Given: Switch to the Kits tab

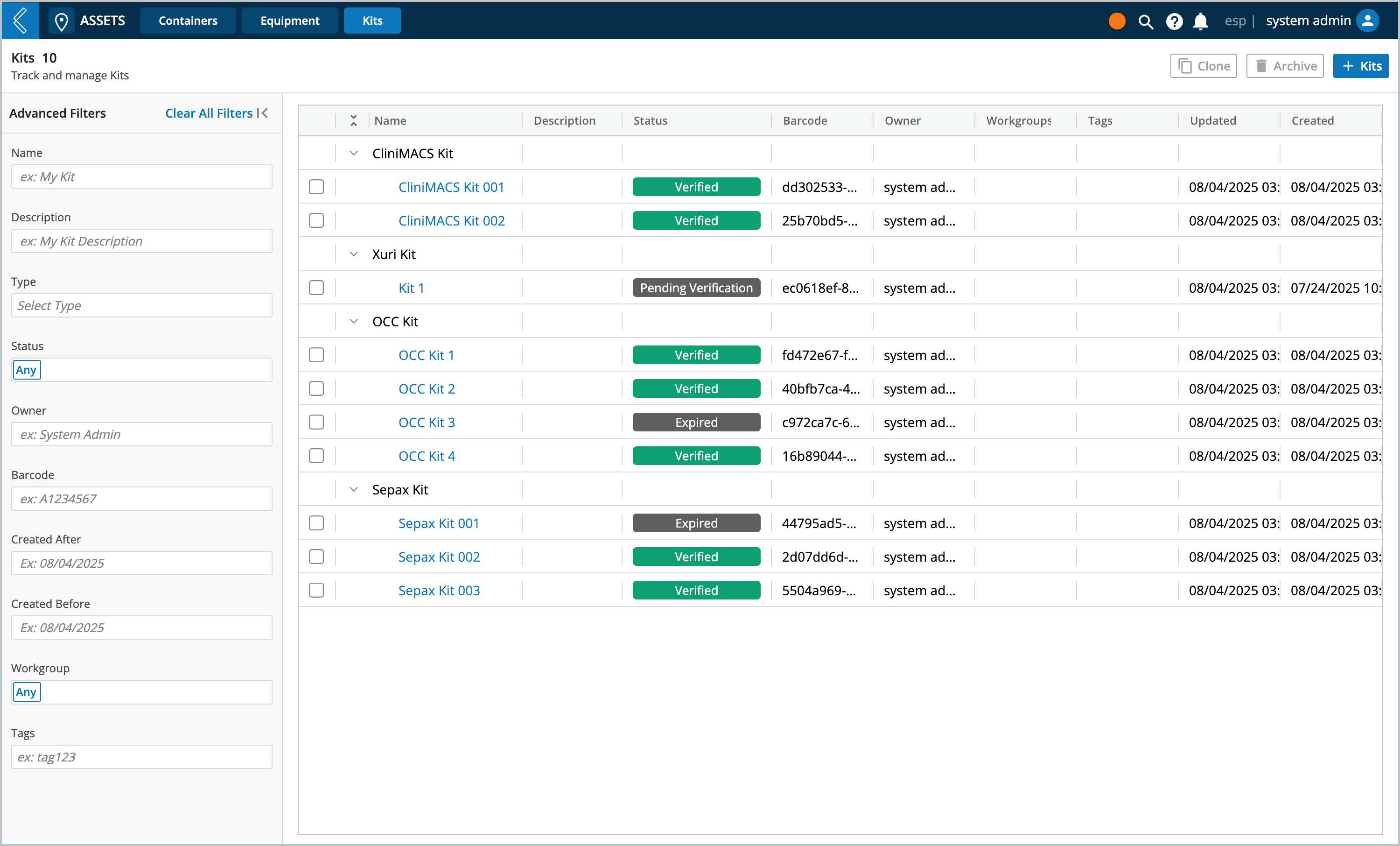Looking at the screenshot, I should [x=372, y=21].
